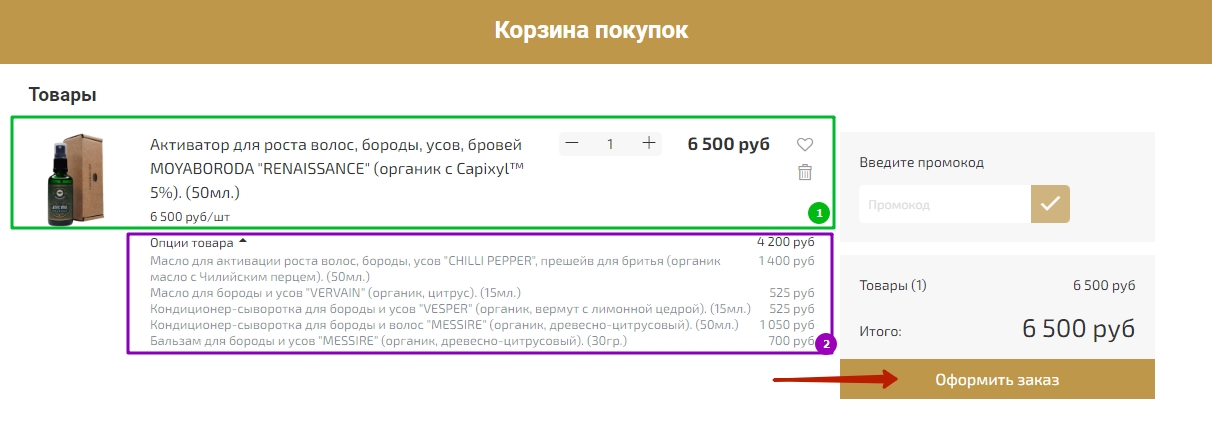The height and width of the screenshot is (424, 1212).
Task: Click the quantity field showing 1
Action: pyautogui.click(x=610, y=144)
